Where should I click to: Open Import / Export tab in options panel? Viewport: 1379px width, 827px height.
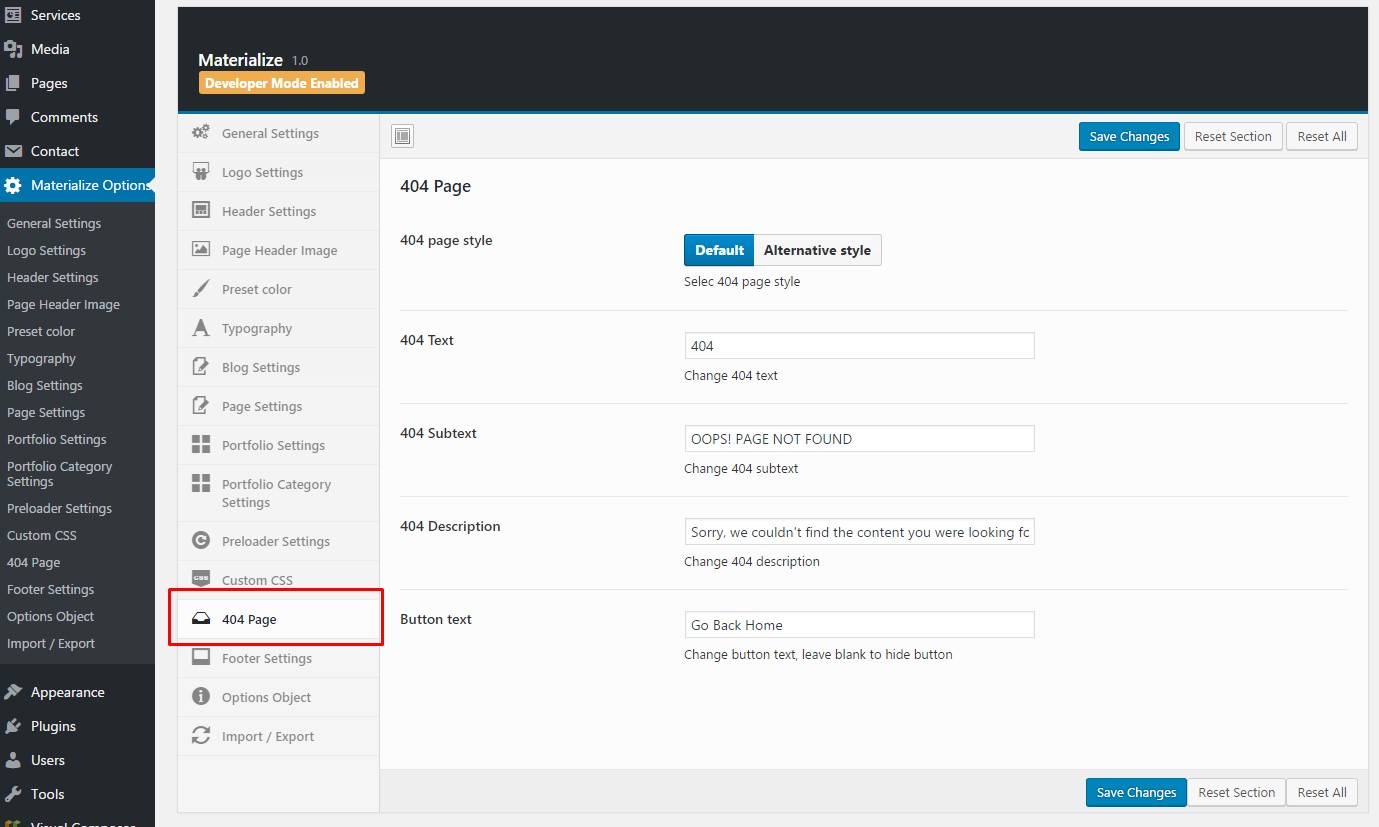coord(279,736)
